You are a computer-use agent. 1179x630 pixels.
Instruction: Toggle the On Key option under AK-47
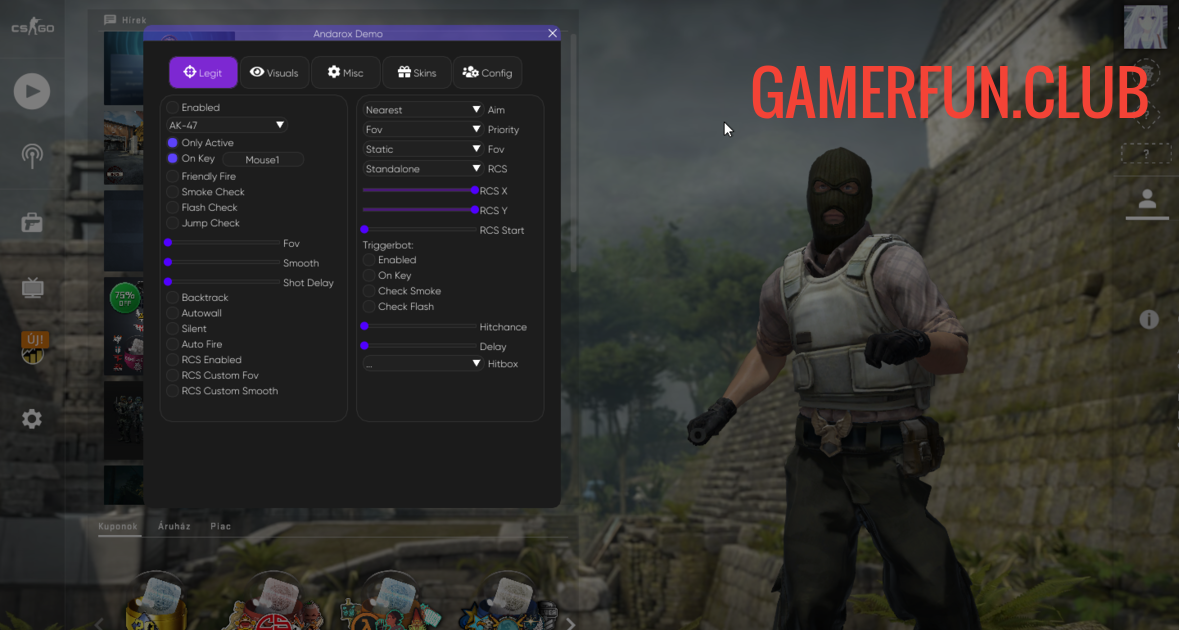pyautogui.click(x=173, y=159)
